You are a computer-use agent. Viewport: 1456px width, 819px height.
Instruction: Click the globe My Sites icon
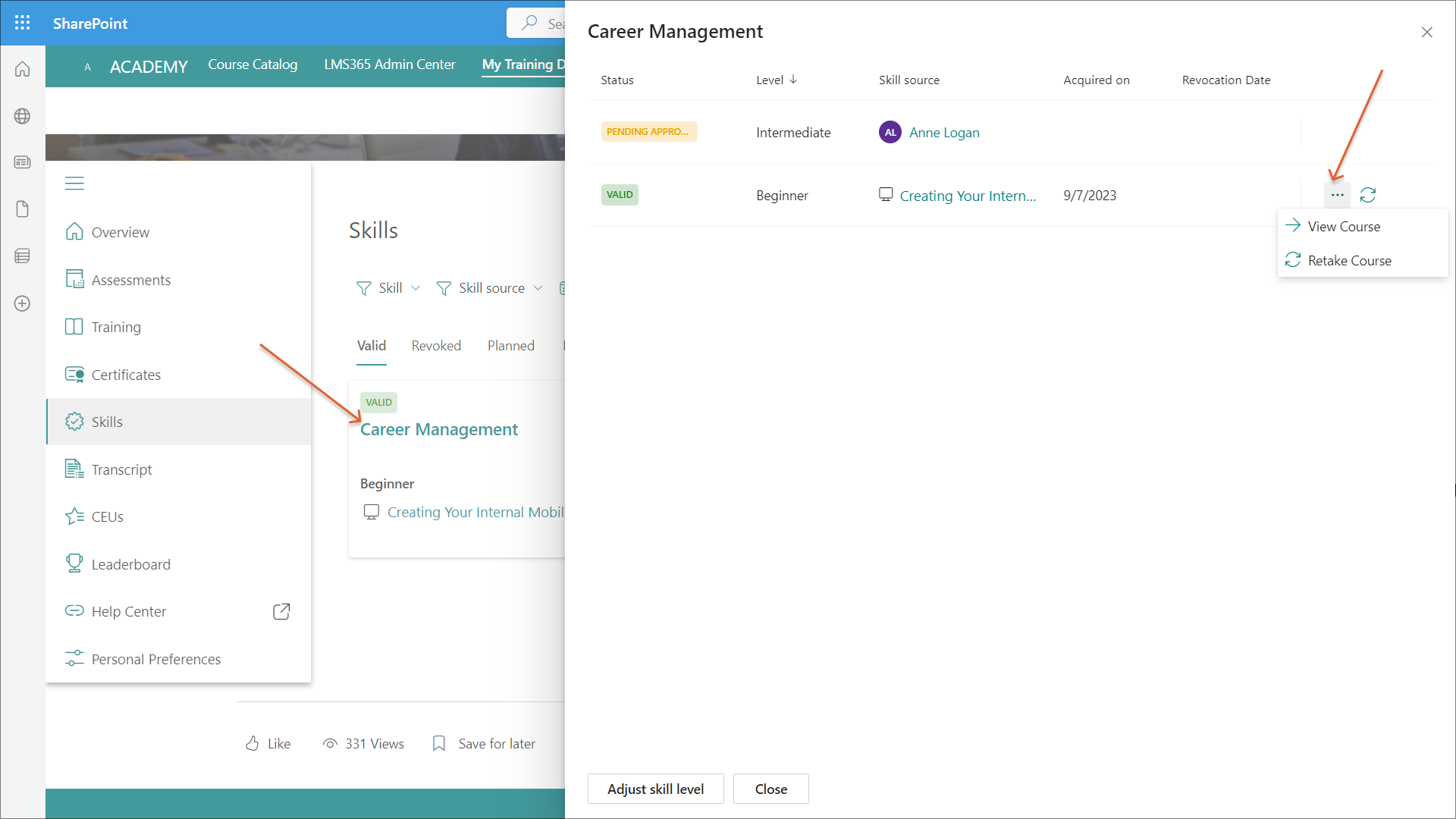point(23,116)
